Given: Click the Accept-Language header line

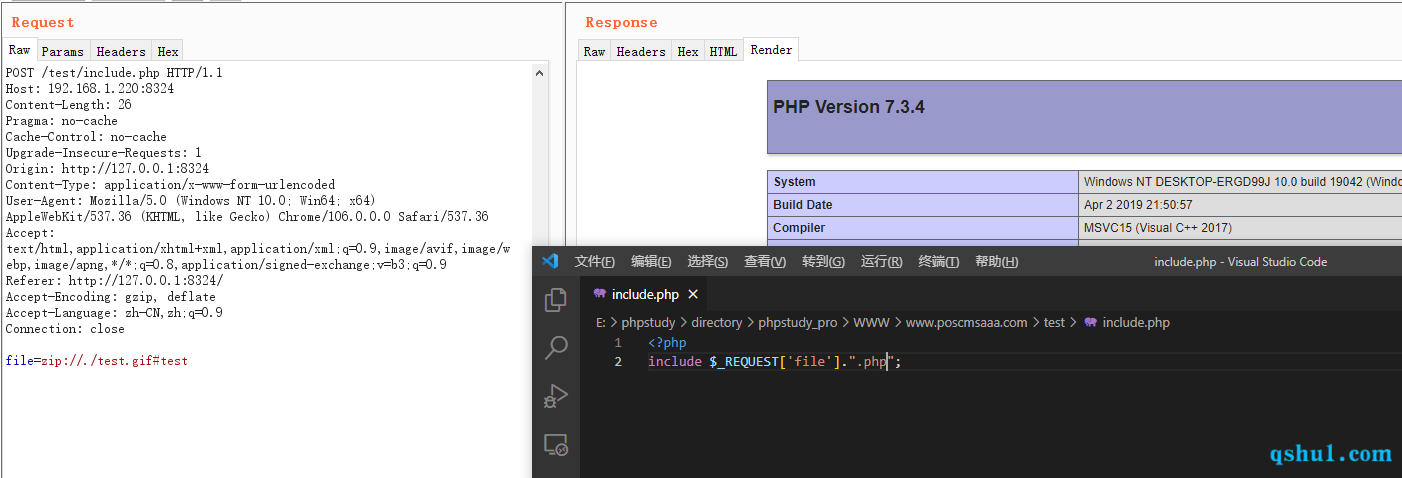Looking at the screenshot, I should point(114,312).
